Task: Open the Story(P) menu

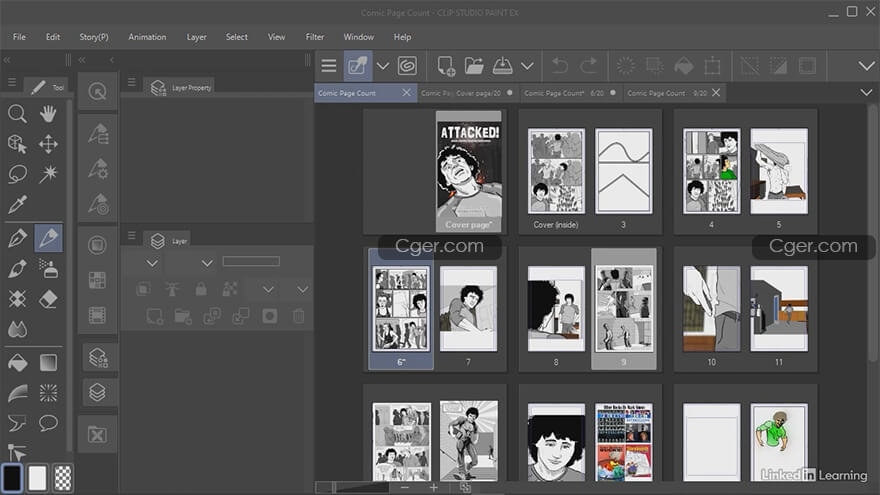Action: 94,37
